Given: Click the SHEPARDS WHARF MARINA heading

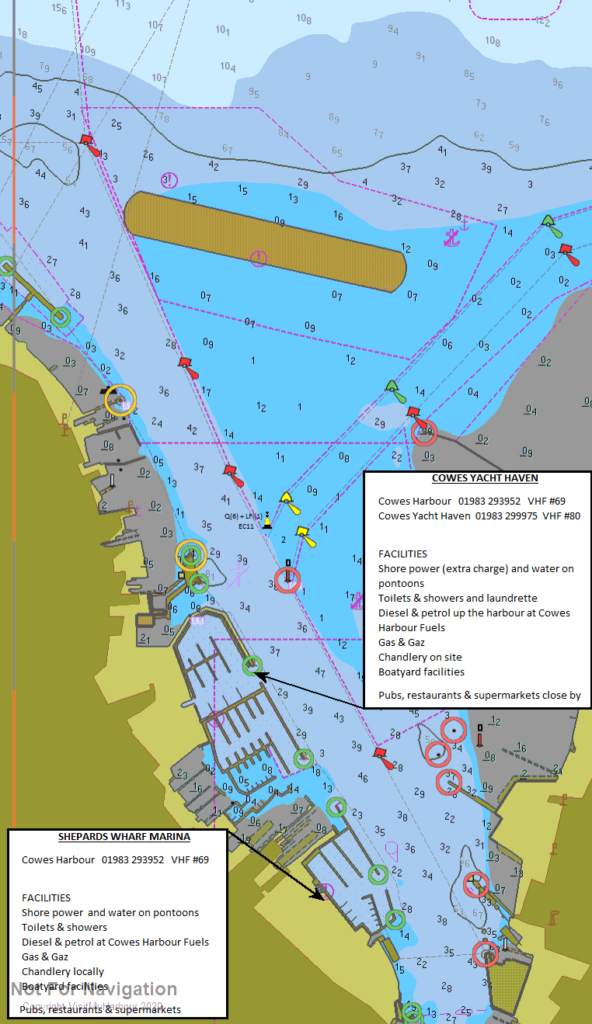Looking at the screenshot, I should point(124,837).
